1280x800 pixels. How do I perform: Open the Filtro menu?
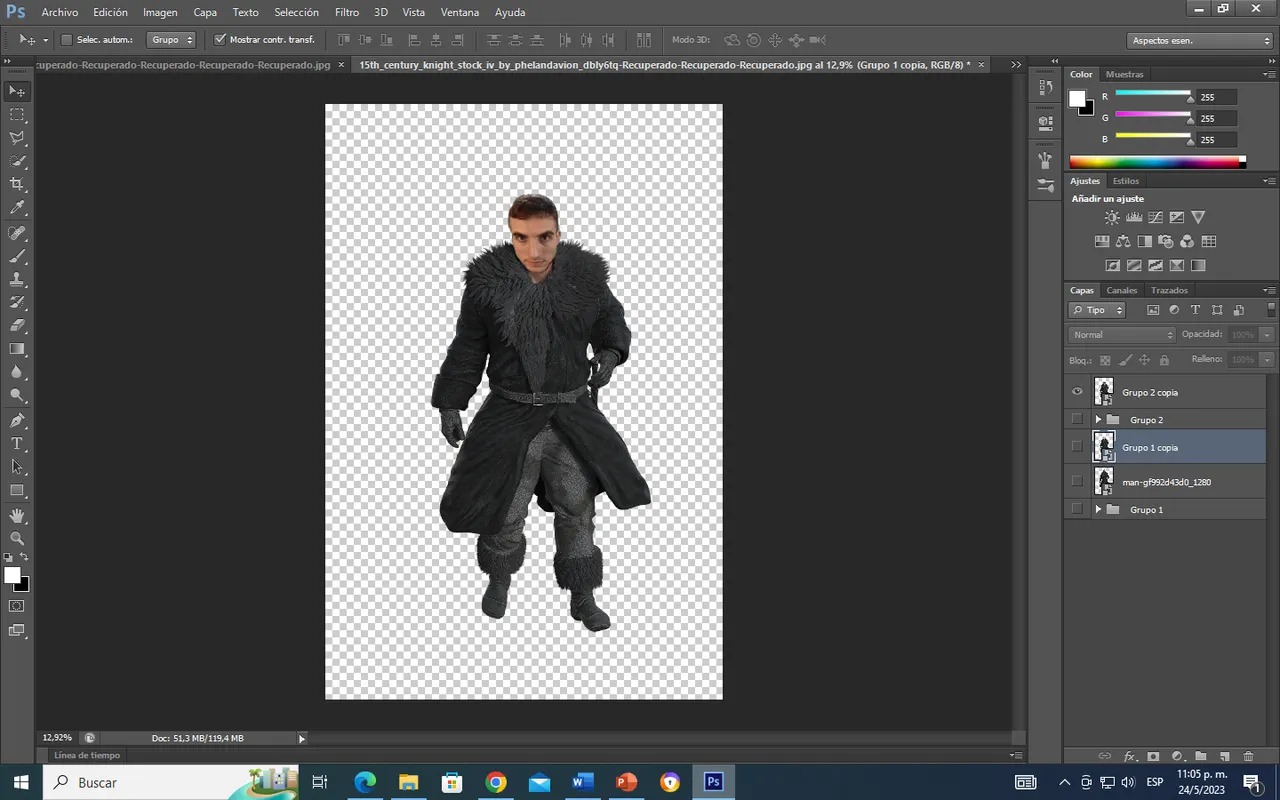pos(347,13)
